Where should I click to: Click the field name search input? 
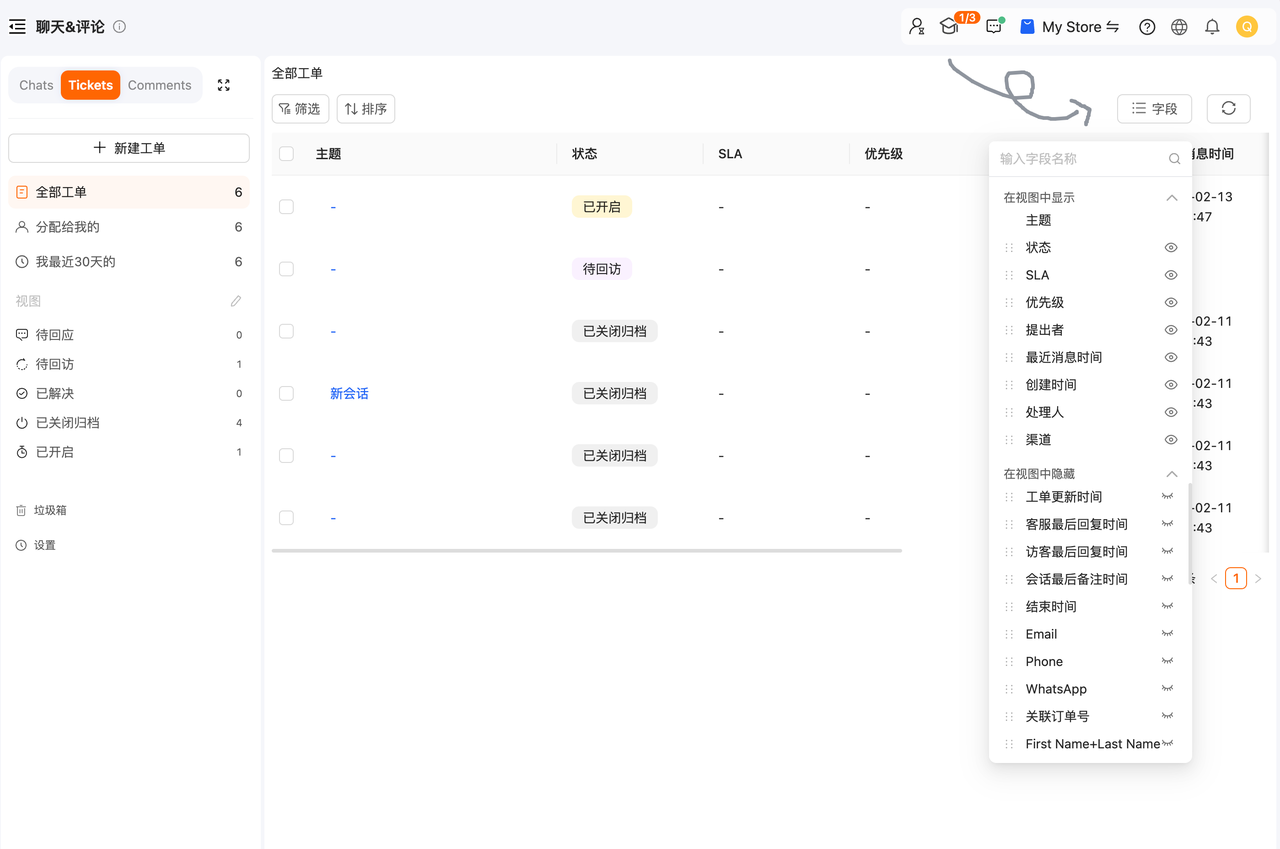pyautogui.click(x=1080, y=158)
